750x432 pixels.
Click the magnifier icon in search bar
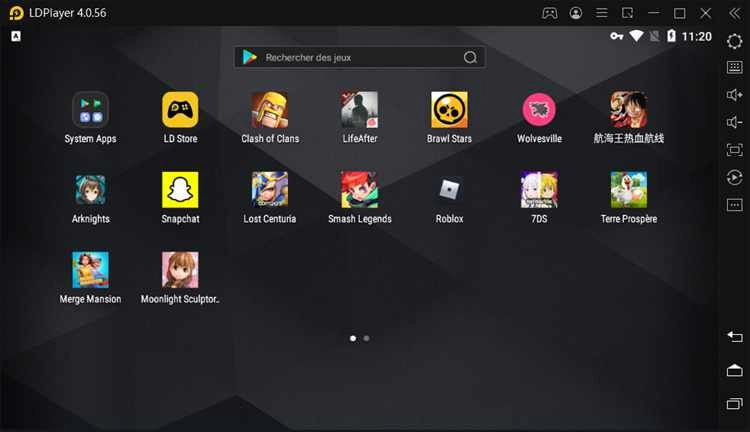point(470,58)
